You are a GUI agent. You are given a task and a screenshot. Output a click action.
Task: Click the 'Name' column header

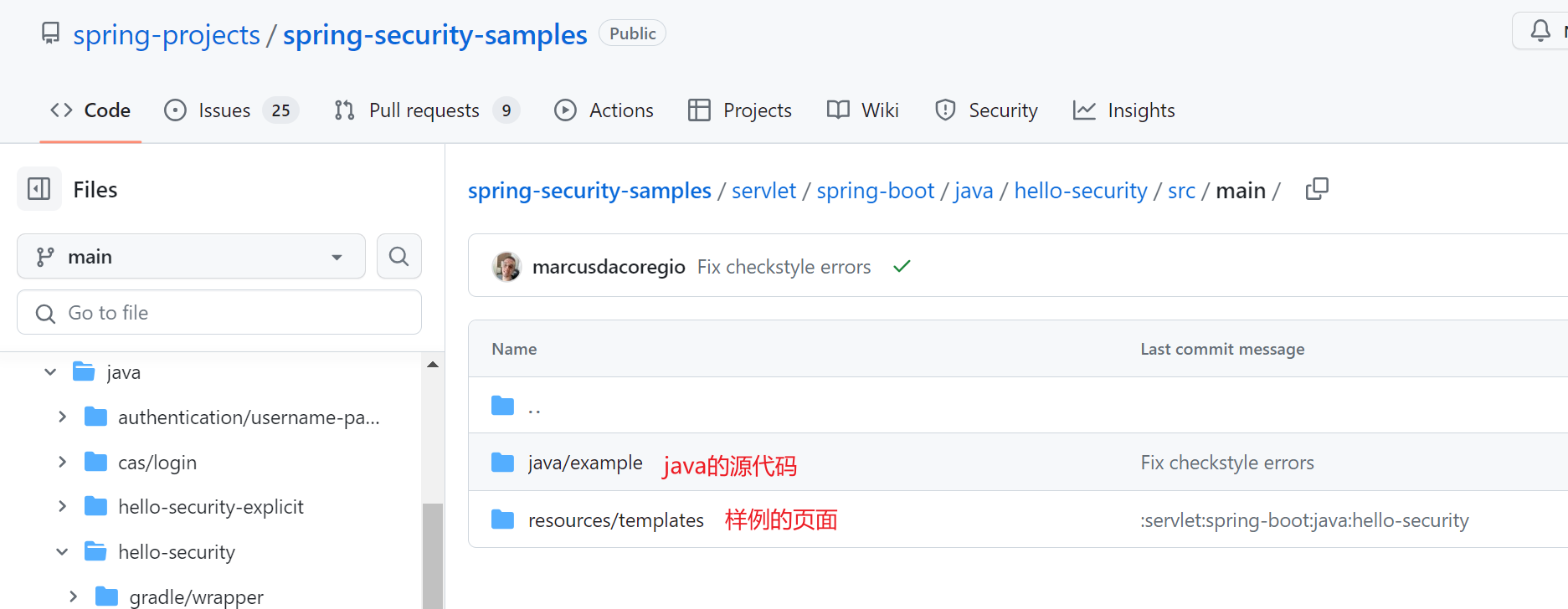pyautogui.click(x=514, y=349)
